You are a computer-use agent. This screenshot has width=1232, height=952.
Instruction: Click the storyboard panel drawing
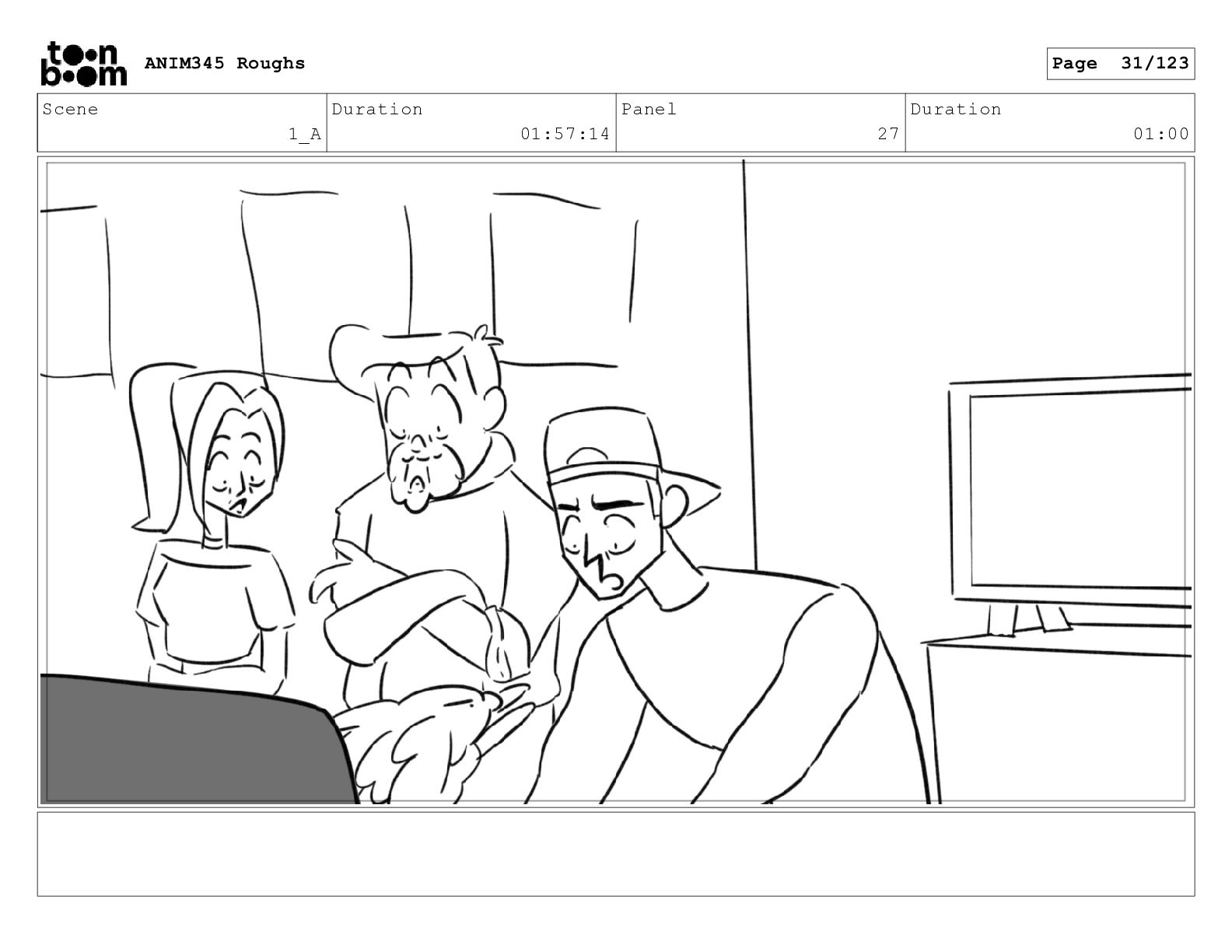[616, 481]
